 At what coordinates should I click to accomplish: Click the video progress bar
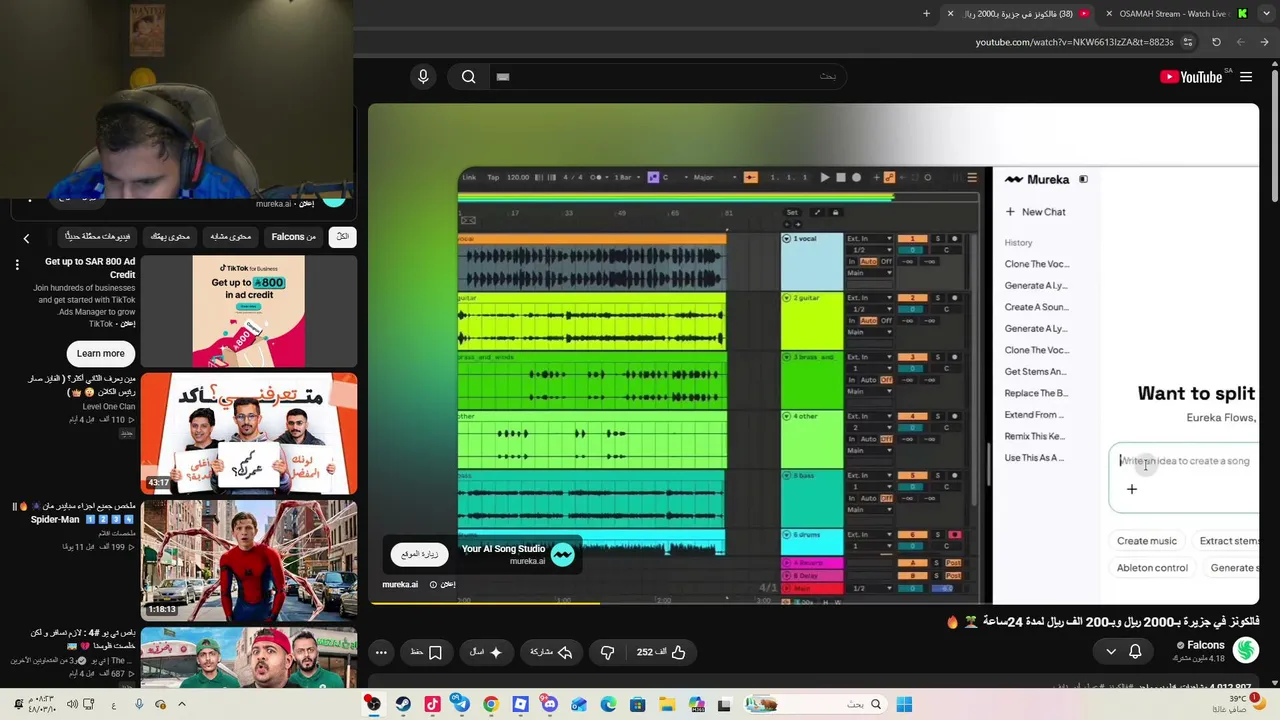tap(813, 603)
